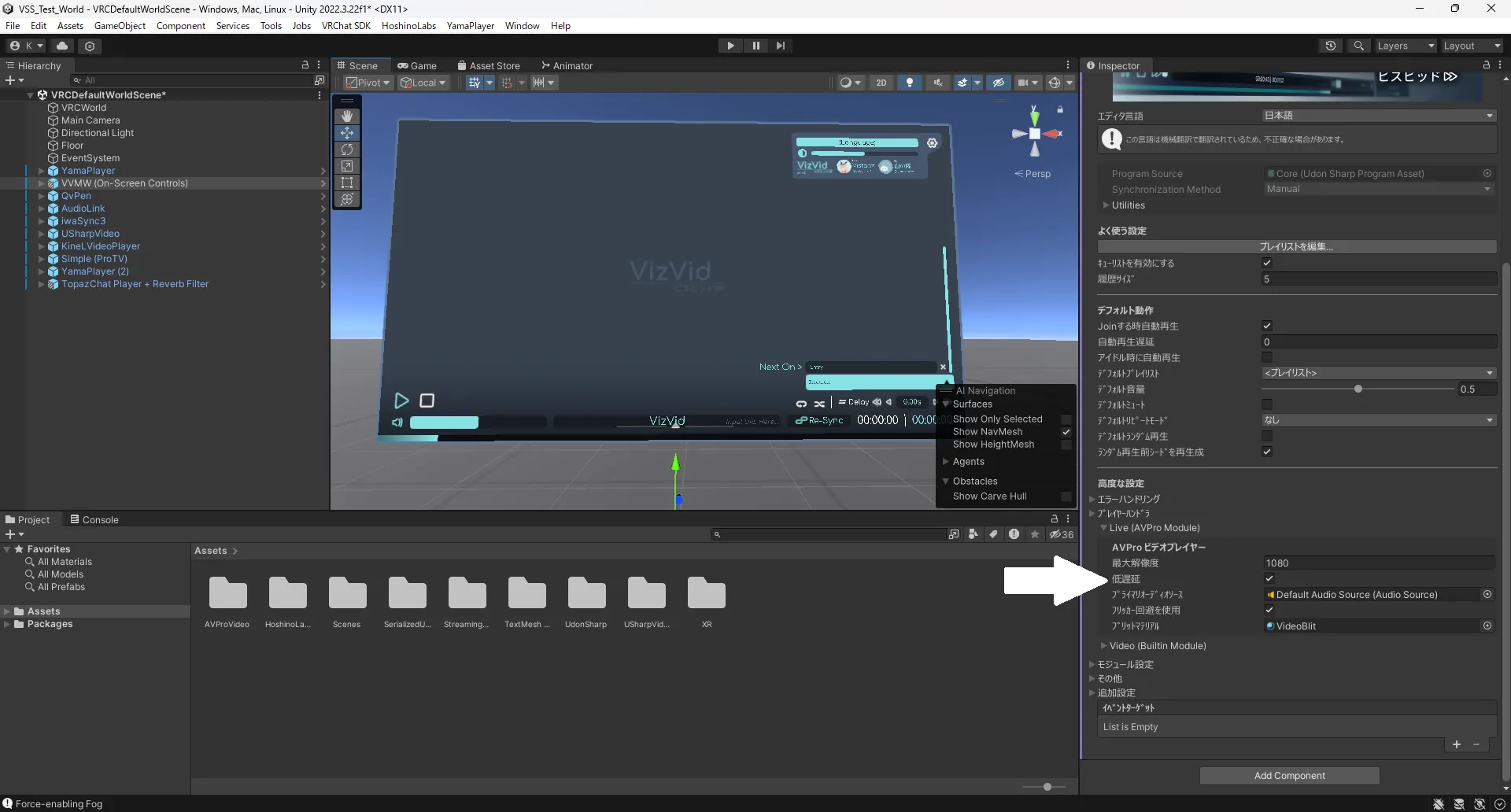Open Undo History icon in top toolbar

point(1331,46)
